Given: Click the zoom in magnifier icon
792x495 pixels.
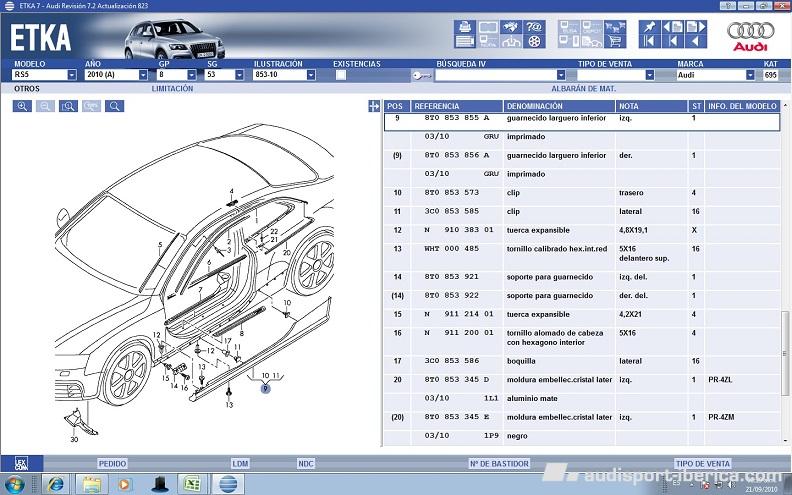Looking at the screenshot, I should (x=22, y=106).
